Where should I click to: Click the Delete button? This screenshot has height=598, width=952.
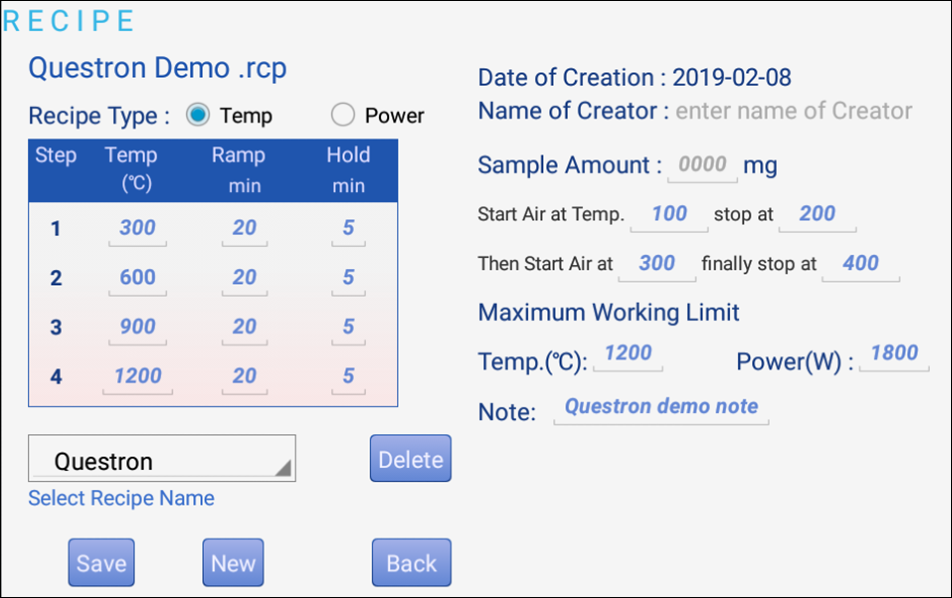(x=410, y=459)
